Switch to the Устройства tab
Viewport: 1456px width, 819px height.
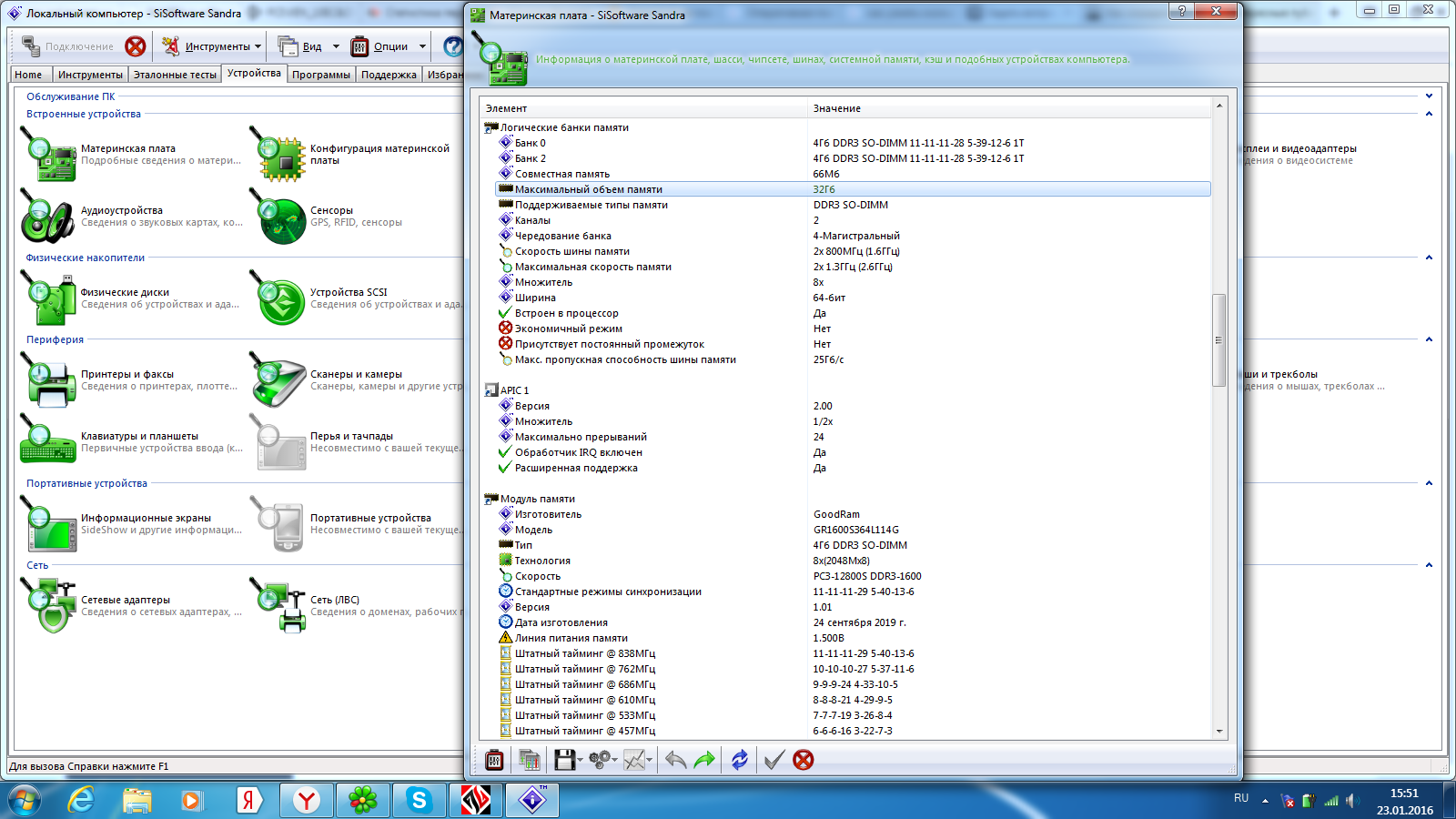(x=254, y=73)
